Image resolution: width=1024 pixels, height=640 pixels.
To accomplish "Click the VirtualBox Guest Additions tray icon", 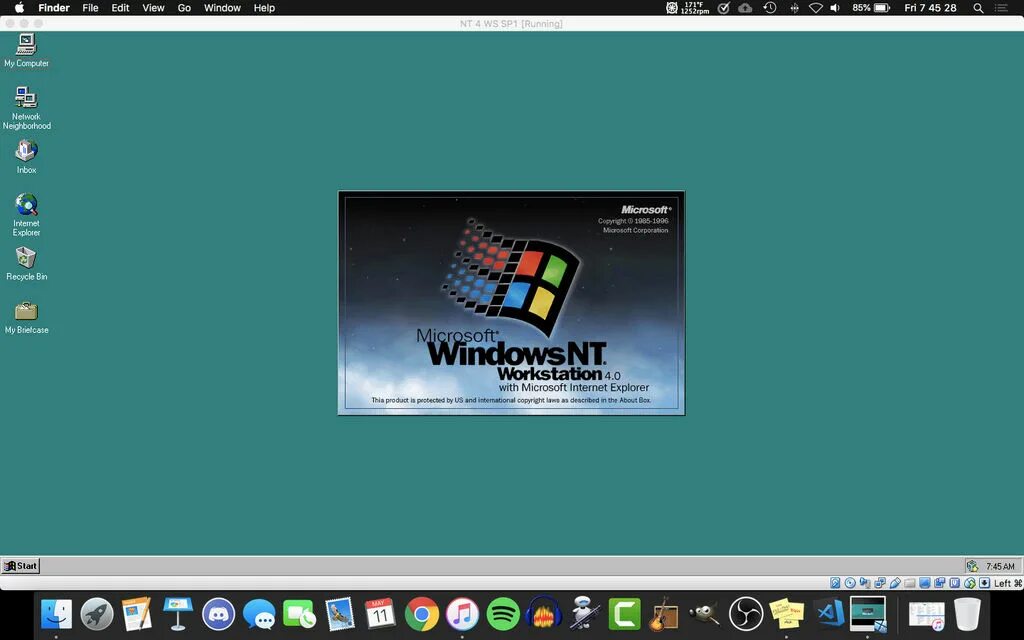I will click(972, 566).
